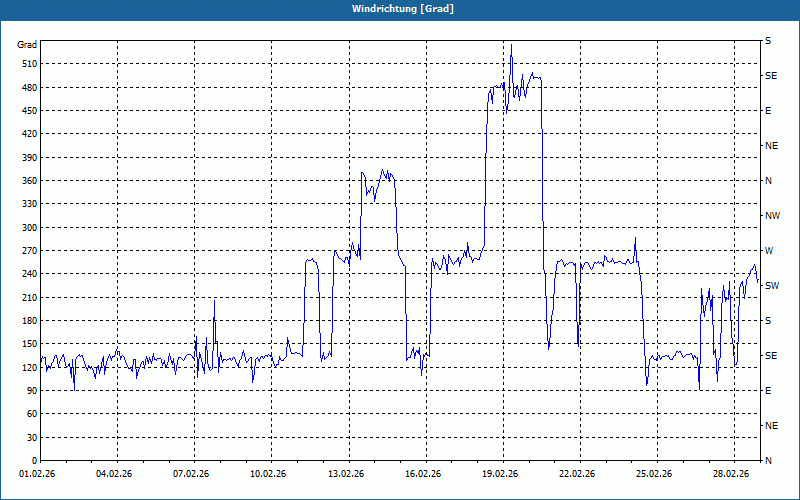Click the NE compass label beside the 390 gridline
This screenshot has width=800, height=500.
tap(772, 146)
